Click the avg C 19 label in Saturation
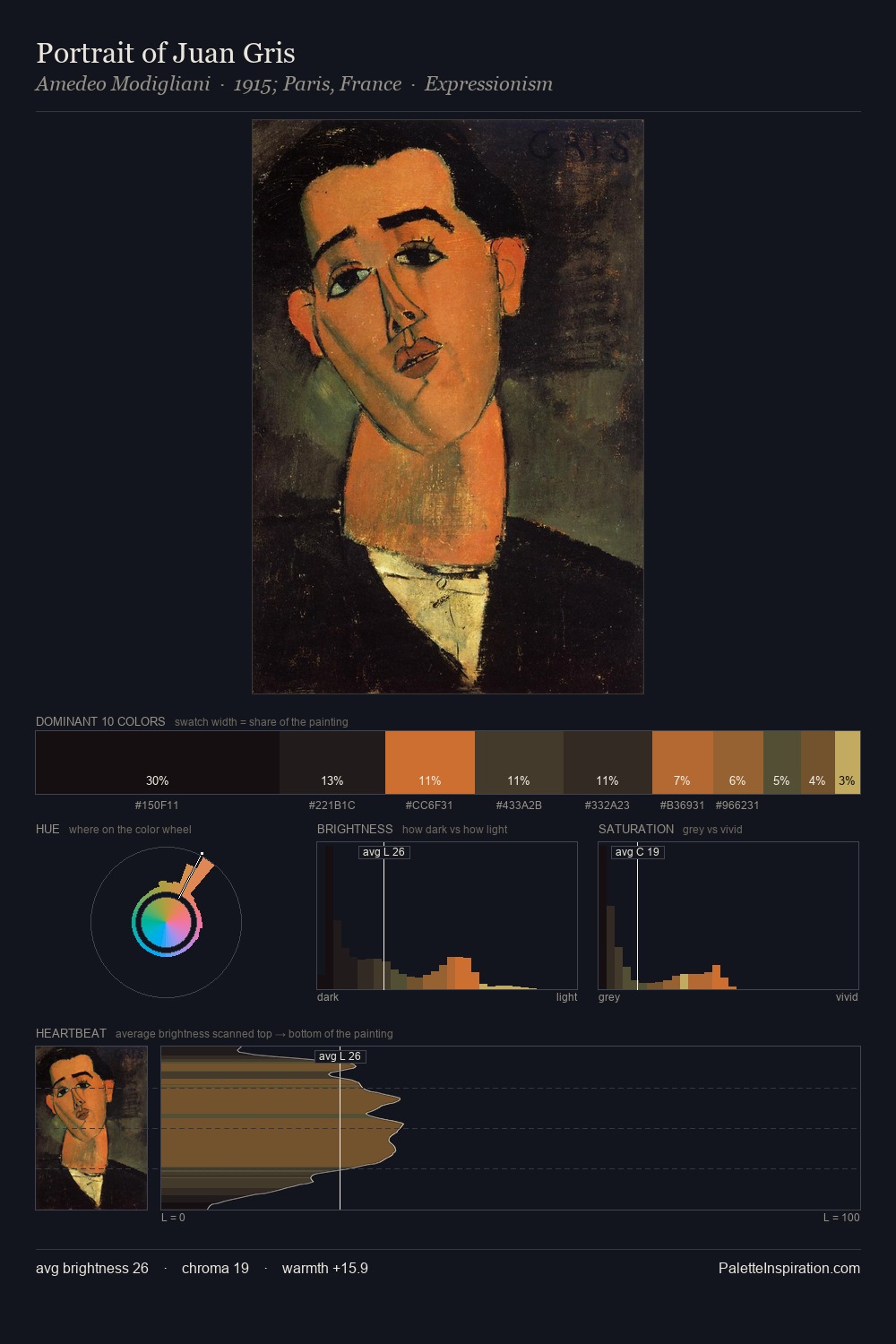This screenshot has height=1344, width=896. click(637, 852)
